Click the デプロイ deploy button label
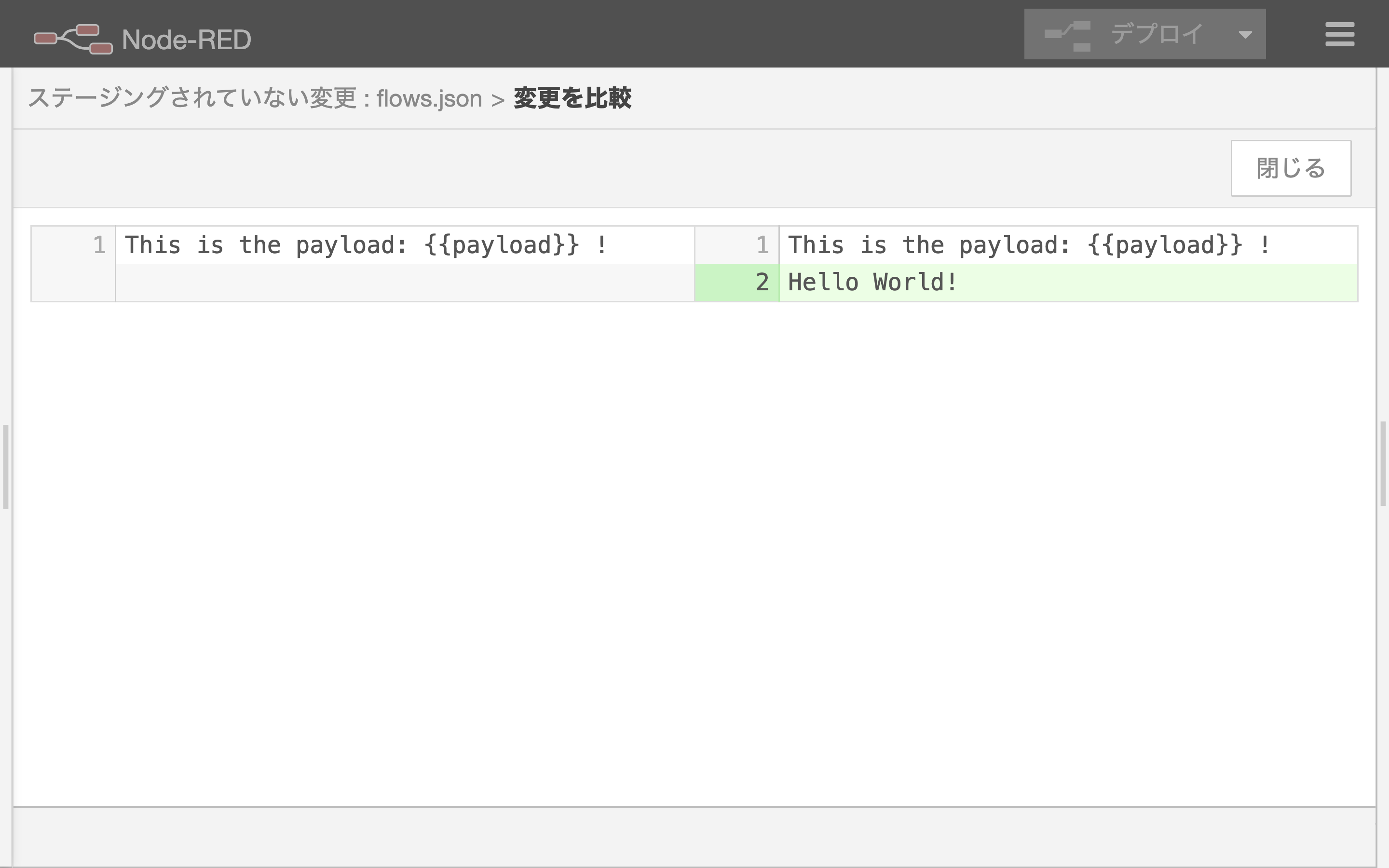The width and height of the screenshot is (1389, 868). tap(1156, 34)
